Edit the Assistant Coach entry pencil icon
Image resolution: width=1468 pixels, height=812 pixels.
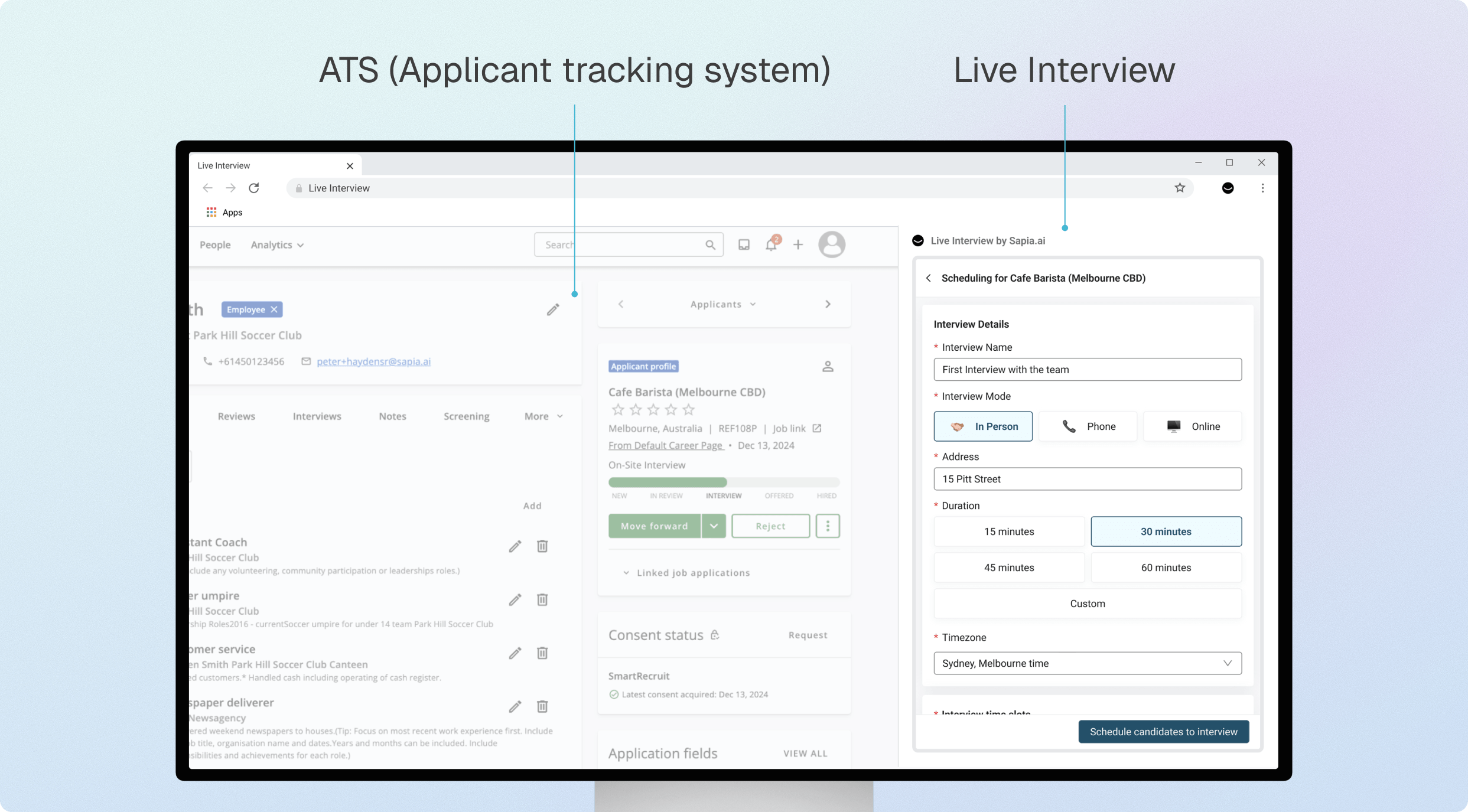click(x=515, y=546)
